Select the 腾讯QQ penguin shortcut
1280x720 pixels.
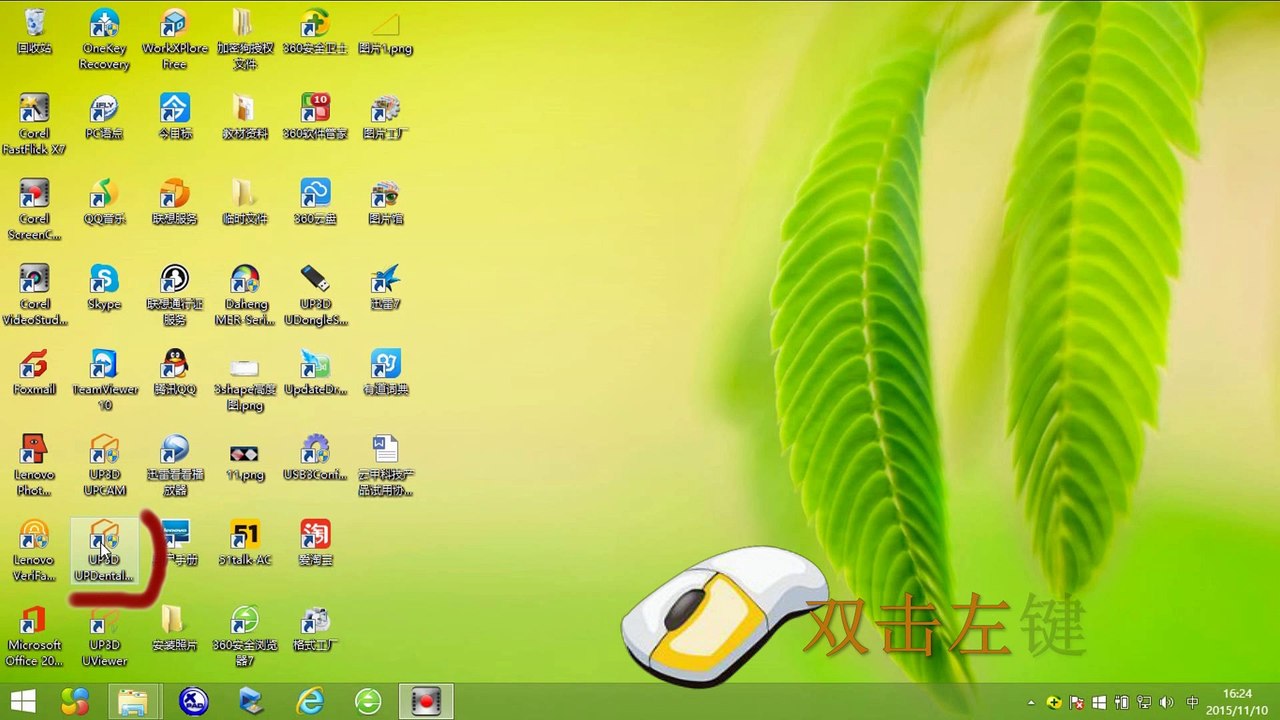[x=175, y=372]
